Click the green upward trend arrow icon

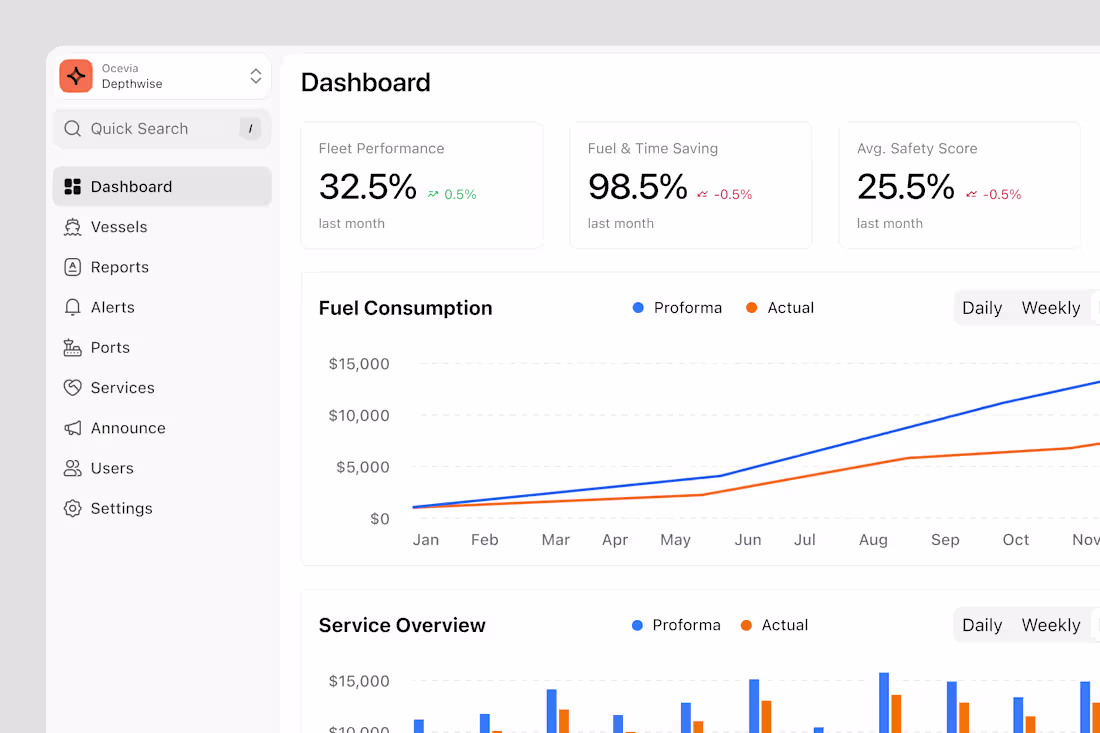click(433, 194)
